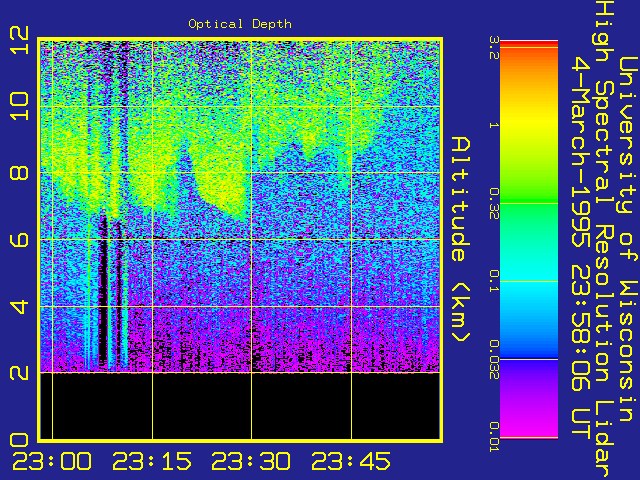Click the 10 km altitude axis label

click(x=20, y=106)
